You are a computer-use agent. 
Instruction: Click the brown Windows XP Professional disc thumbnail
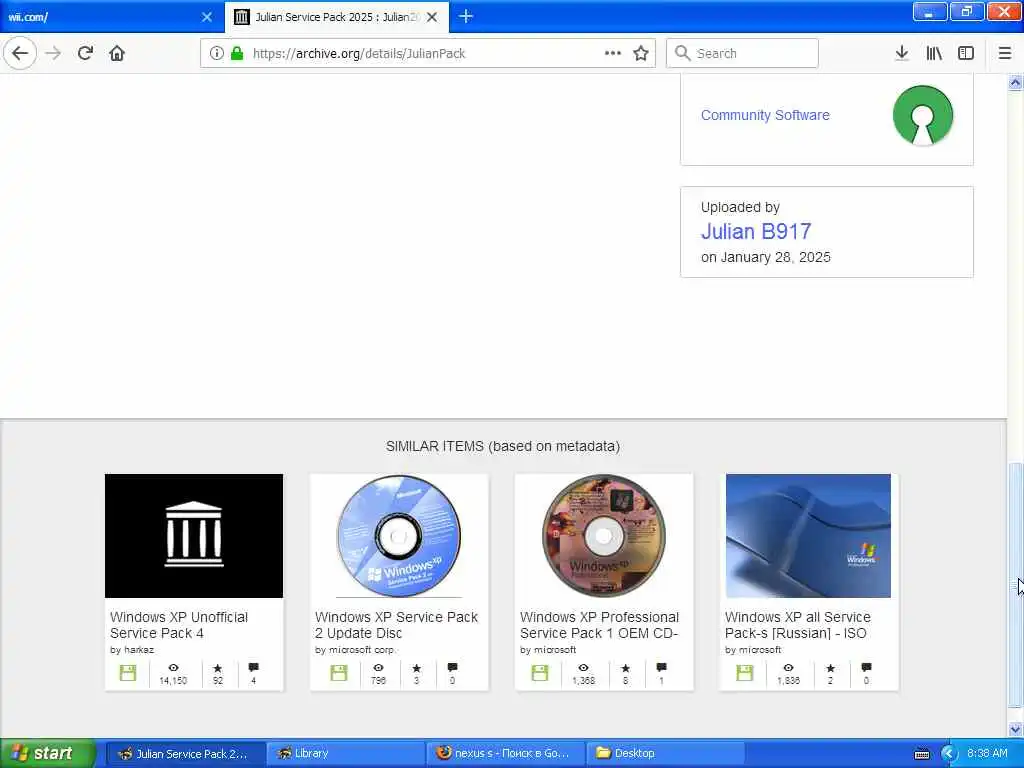pos(604,536)
